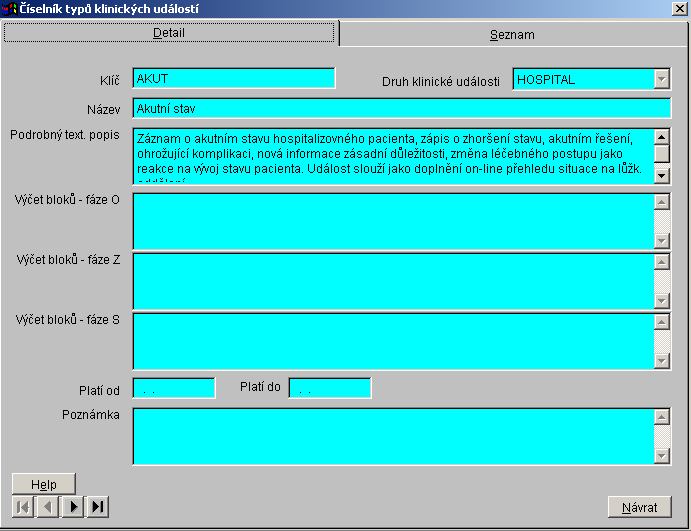This screenshot has width=691, height=531.
Task: Click inside Výčet bloků - fáze O box
Action: click(x=392, y=220)
